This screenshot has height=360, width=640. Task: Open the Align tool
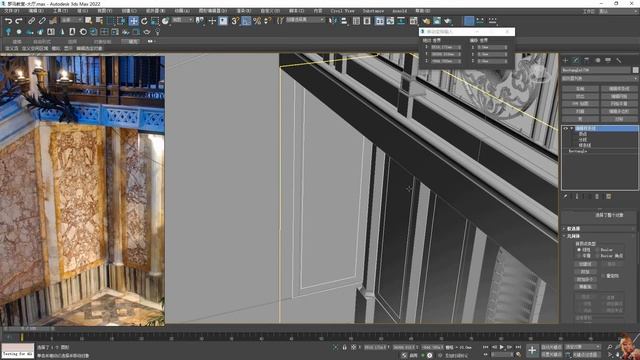click(344, 20)
